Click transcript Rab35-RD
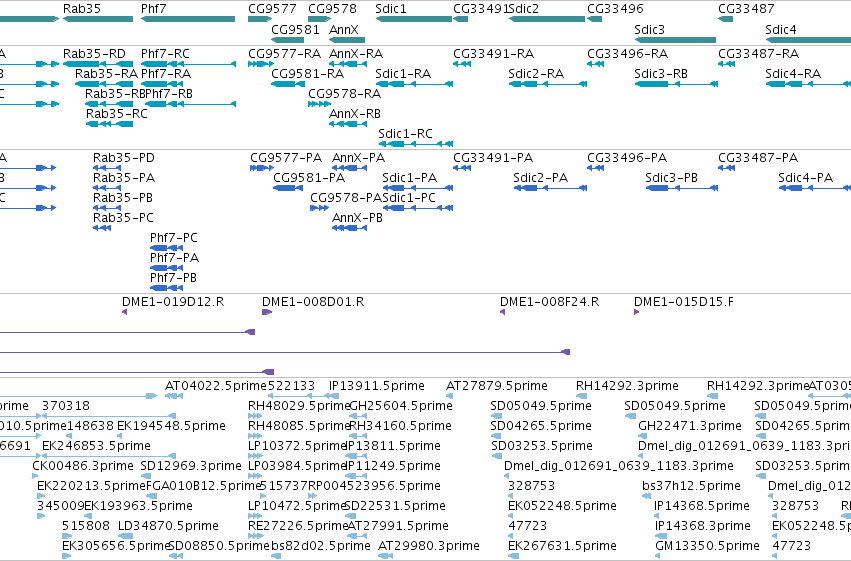The height and width of the screenshot is (561, 851). [94, 54]
